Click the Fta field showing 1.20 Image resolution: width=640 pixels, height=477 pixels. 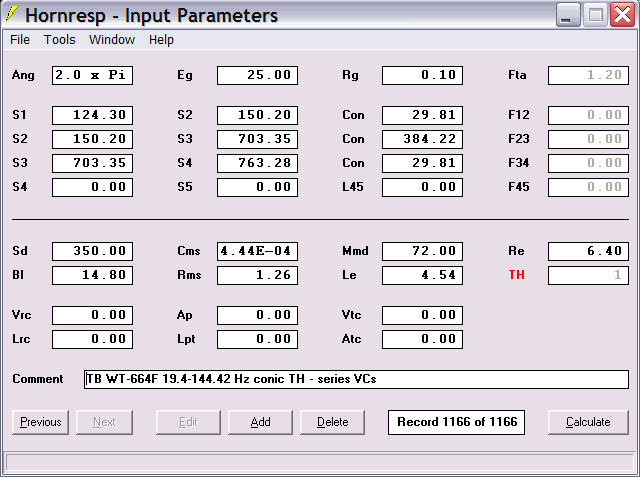[588, 75]
